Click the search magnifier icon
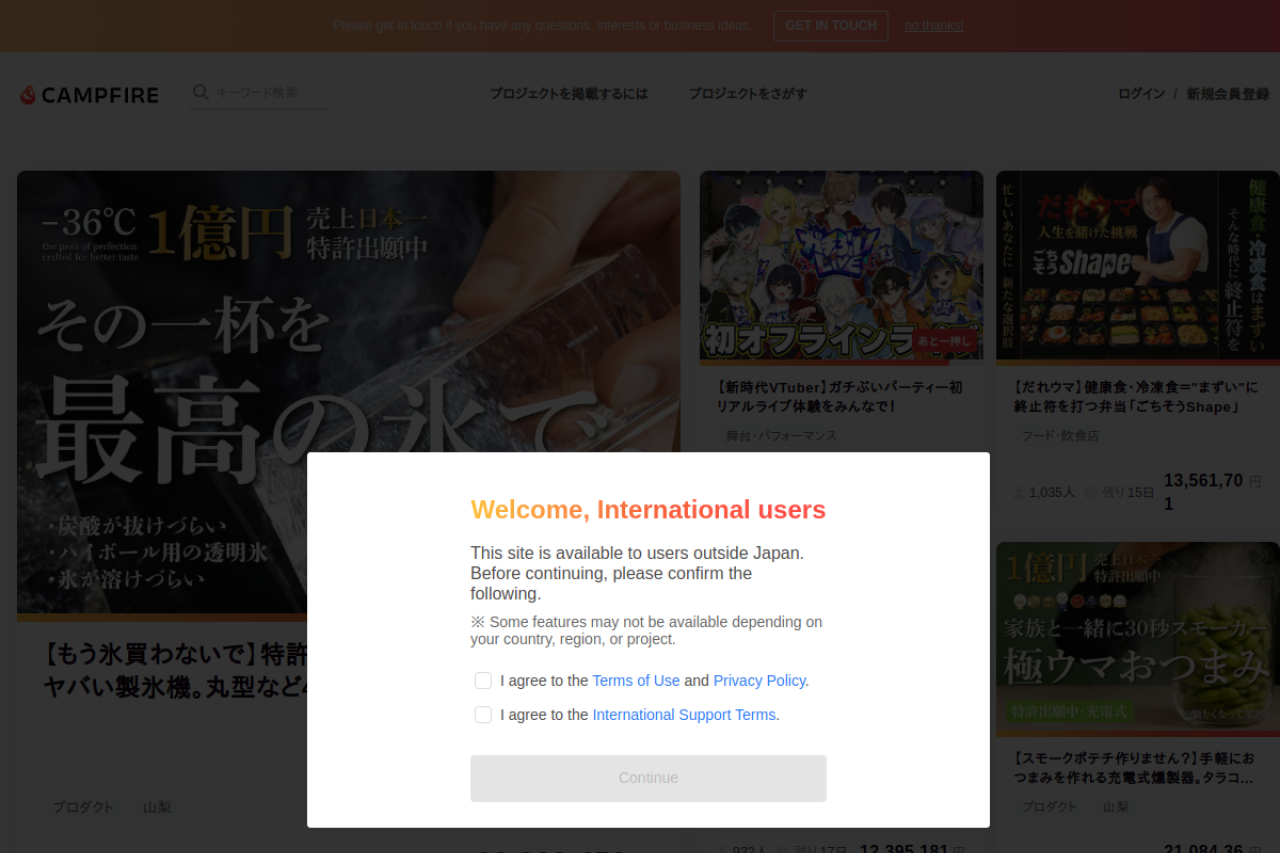 [x=201, y=92]
